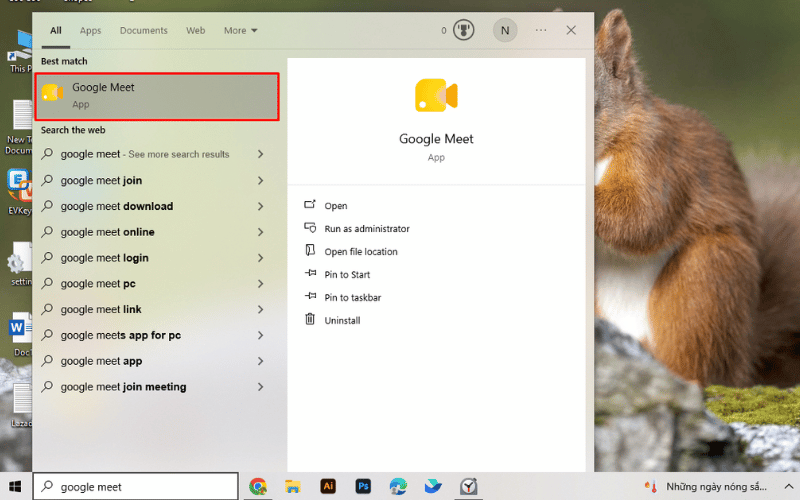Open the N user account avatar
800x500 pixels.
tap(505, 31)
